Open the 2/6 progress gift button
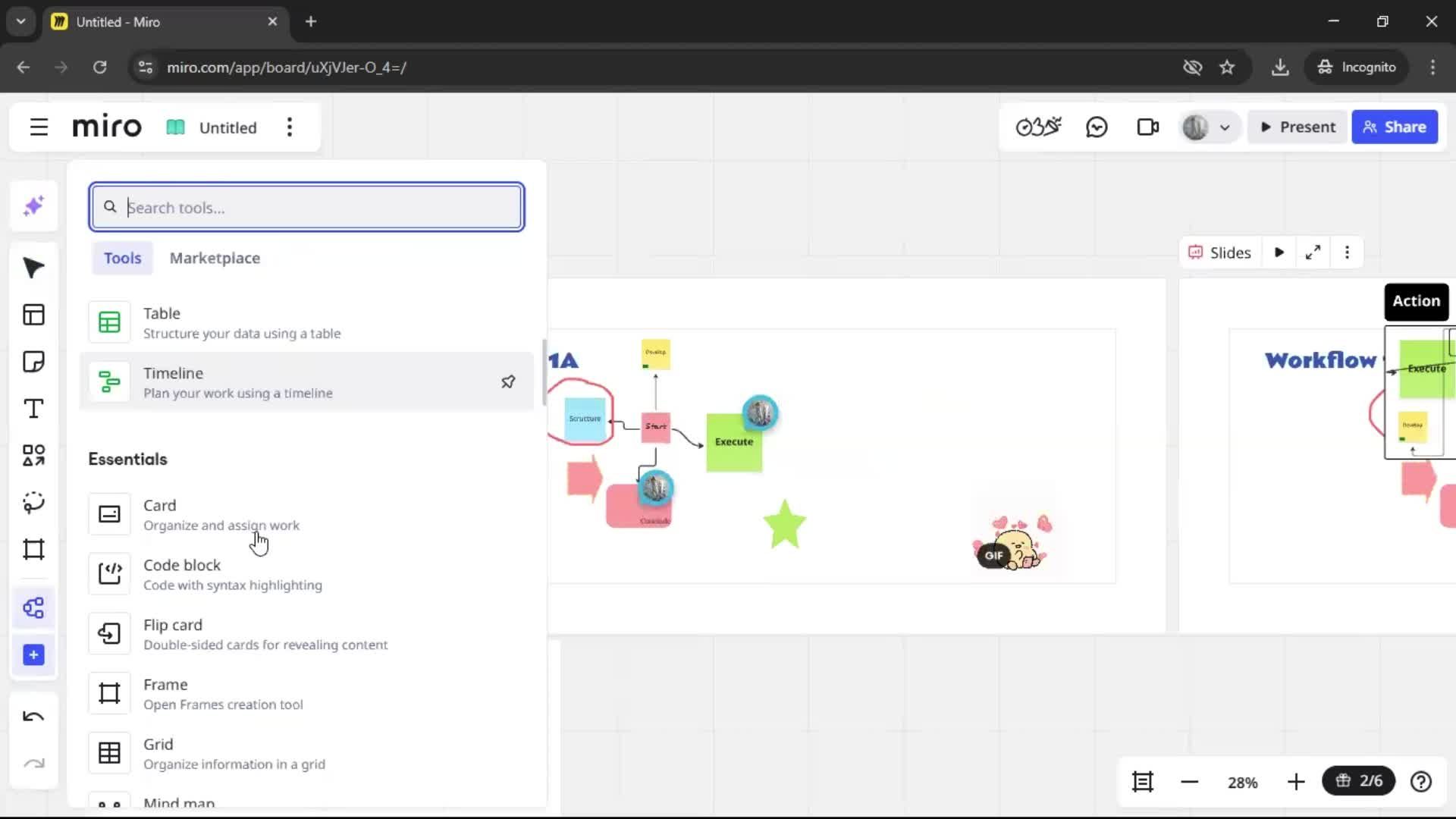 point(1359,781)
